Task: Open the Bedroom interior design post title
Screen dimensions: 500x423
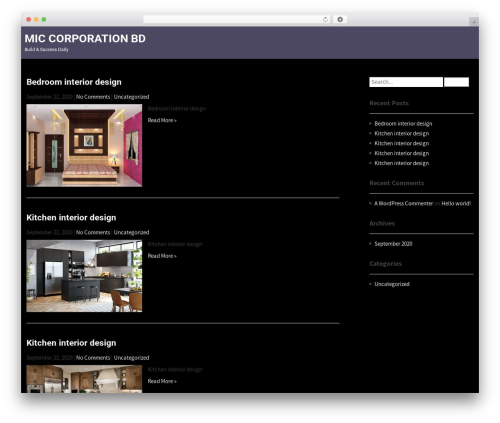Action: click(x=74, y=82)
